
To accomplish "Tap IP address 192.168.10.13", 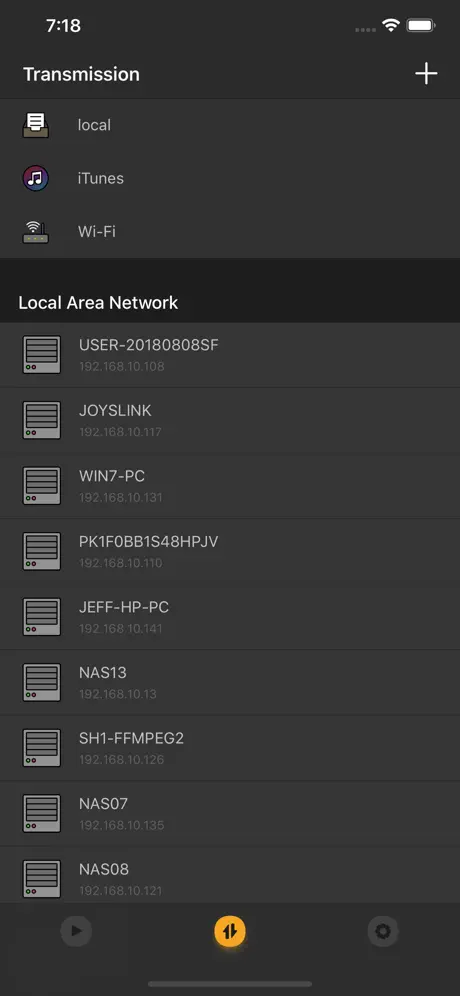I will pyautogui.click(x=118, y=694).
